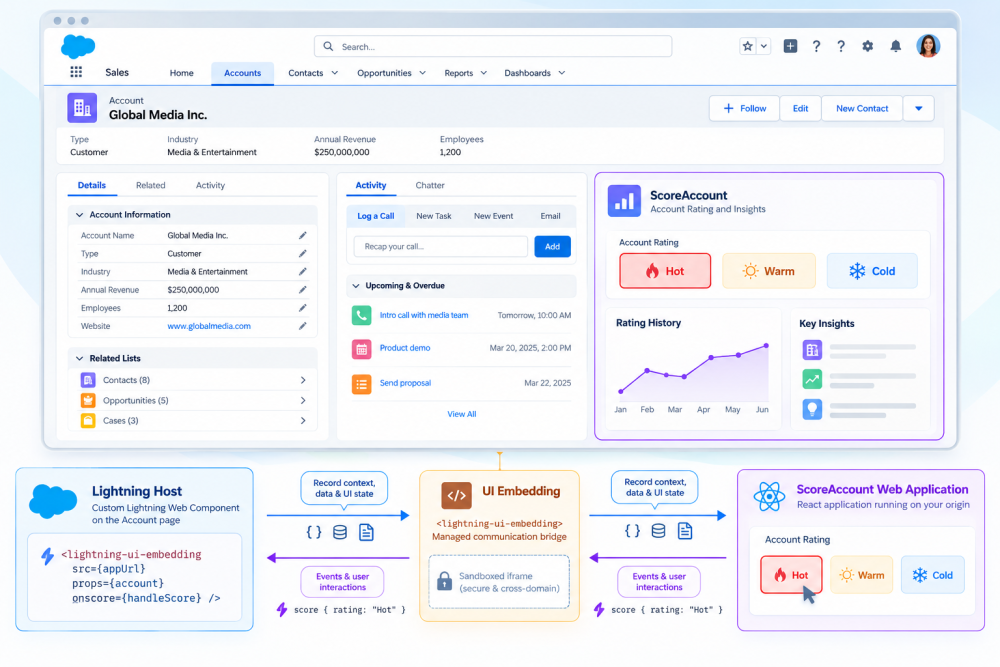Click the lightbulb icon in Key Insights
Screen dimensions: 1000x667
point(812,409)
